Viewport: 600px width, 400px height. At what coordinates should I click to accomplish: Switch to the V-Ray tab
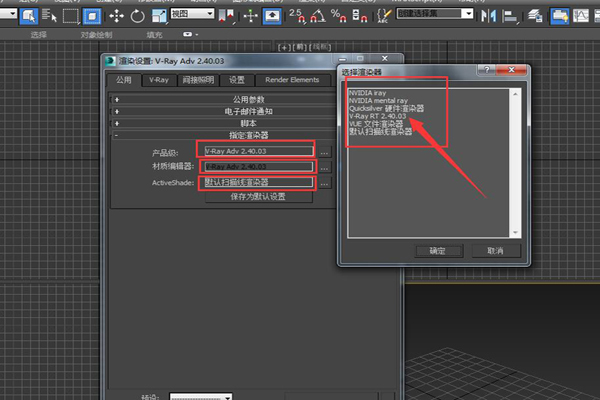(158, 80)
